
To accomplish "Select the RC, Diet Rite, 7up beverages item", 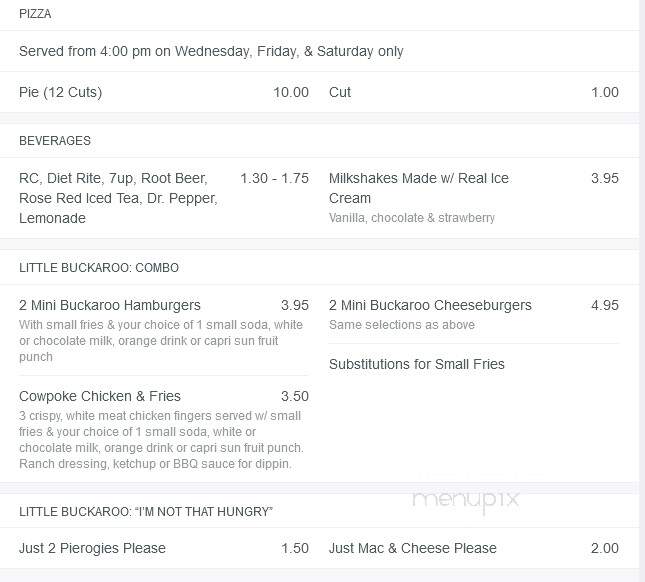I will (x=118, y=198).
